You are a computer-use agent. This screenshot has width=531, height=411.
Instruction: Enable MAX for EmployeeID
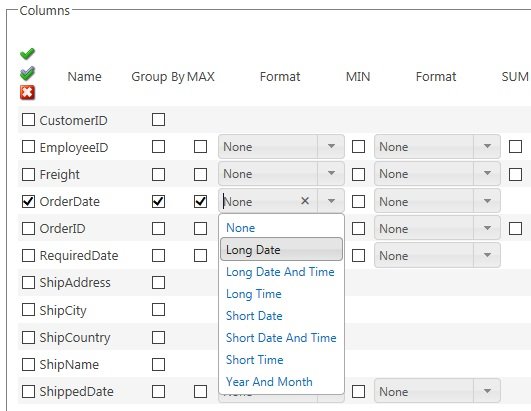(200, 147)
